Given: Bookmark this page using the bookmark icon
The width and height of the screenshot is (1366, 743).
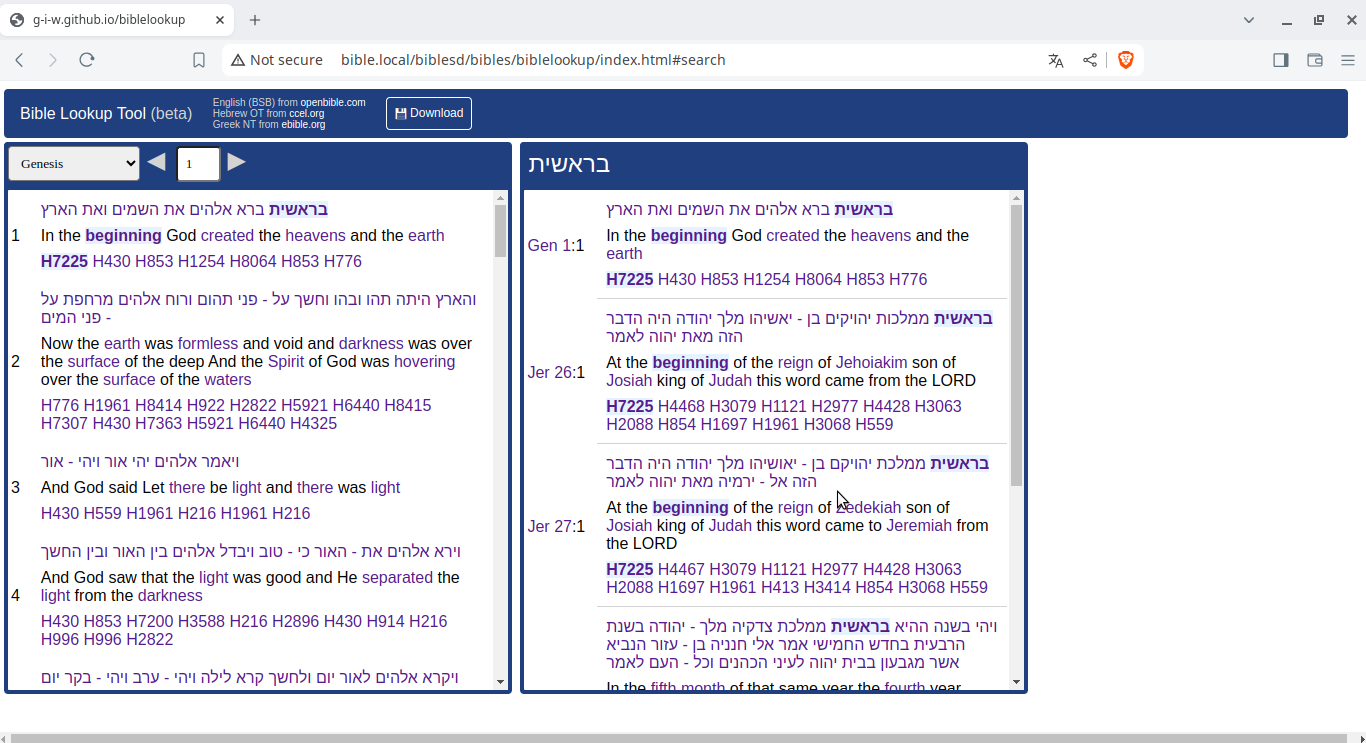Looking at the screenshot, I should tap(199, 60).
